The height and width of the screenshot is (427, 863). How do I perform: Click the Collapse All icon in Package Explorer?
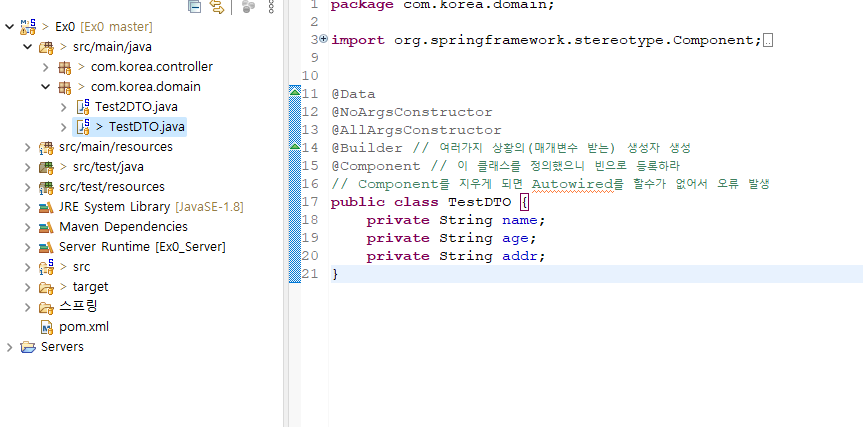[195, 6]
